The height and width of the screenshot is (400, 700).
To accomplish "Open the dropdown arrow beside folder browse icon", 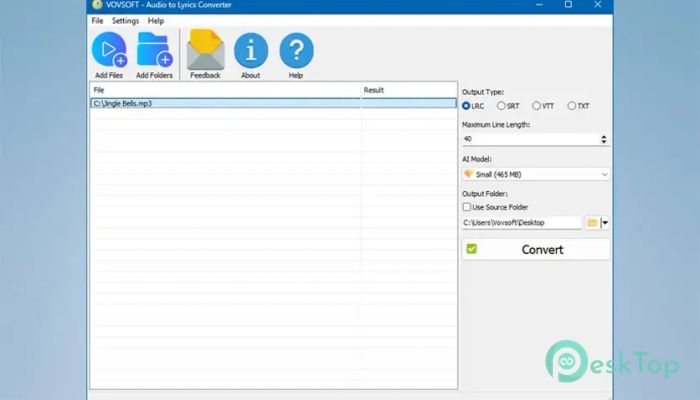I will click(605, 222).
